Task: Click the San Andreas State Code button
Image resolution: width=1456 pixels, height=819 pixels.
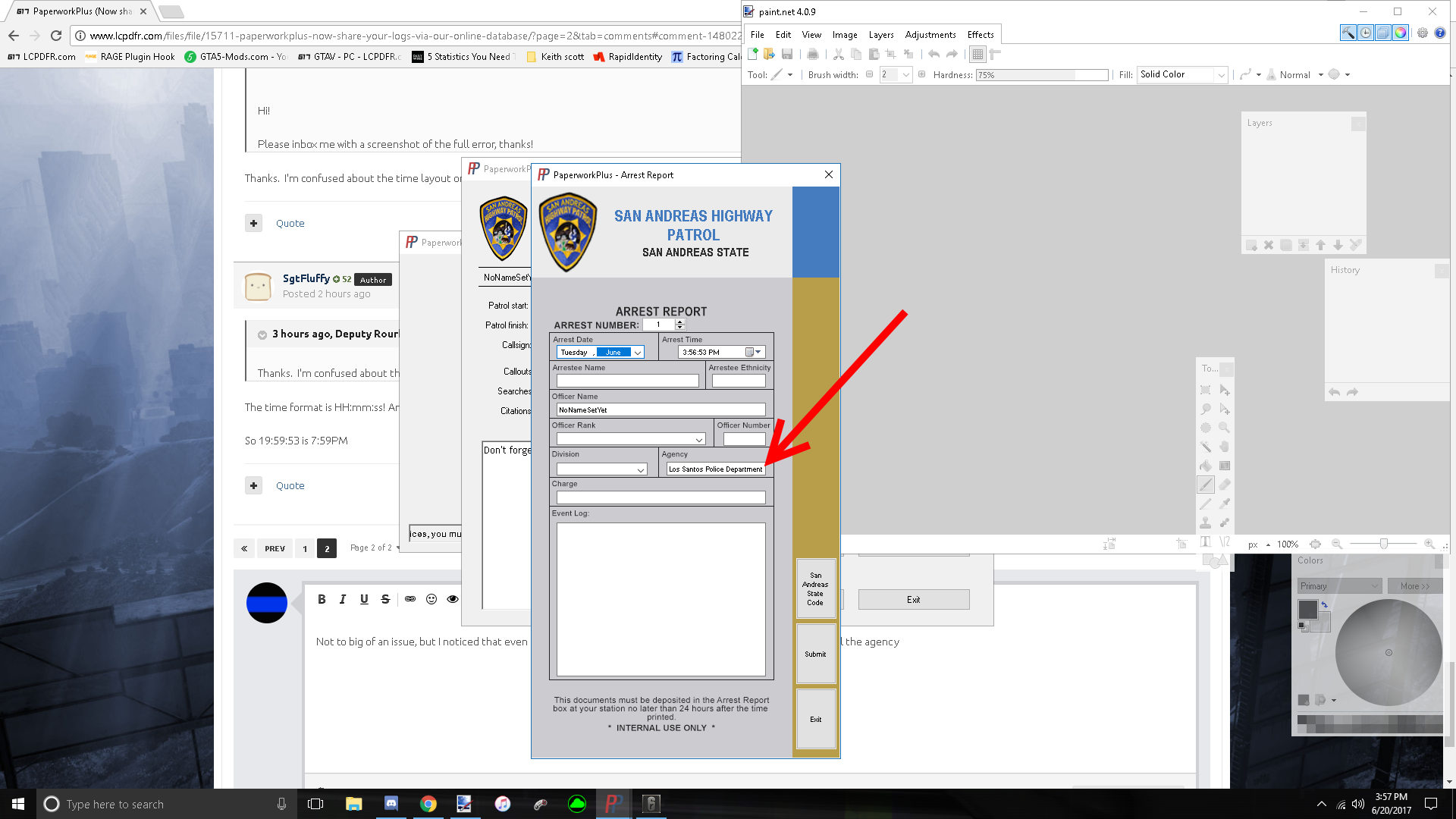Action: point(815,589)
